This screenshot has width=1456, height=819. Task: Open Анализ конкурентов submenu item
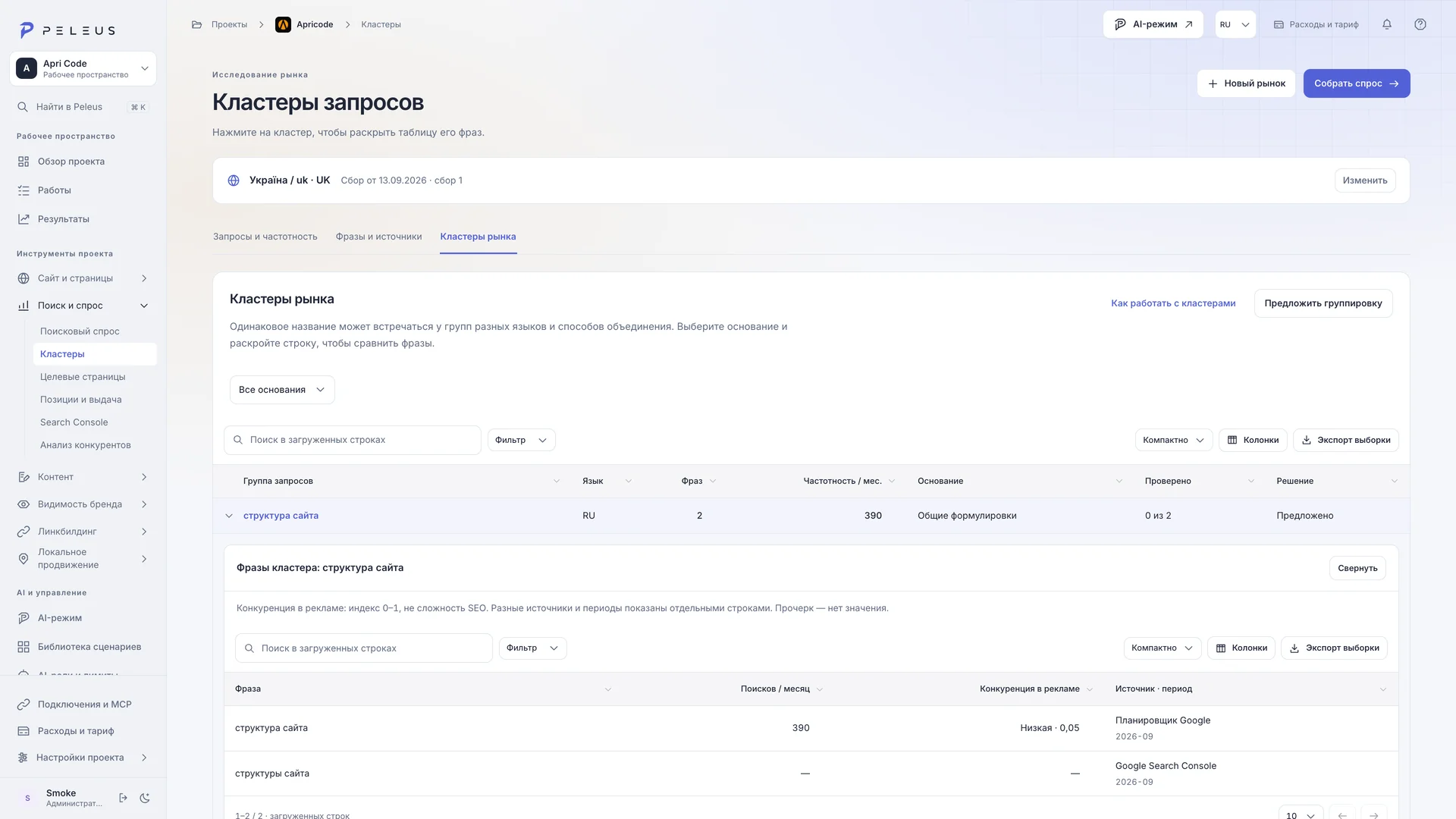click(95, 445)
